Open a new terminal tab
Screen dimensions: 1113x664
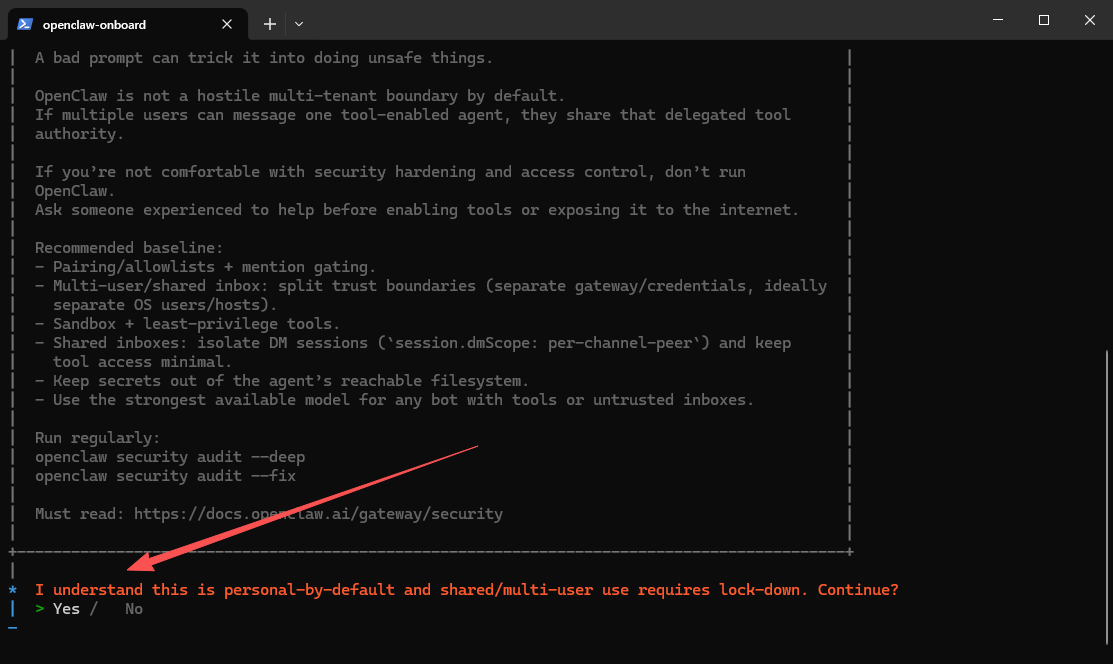pos(269,23)
